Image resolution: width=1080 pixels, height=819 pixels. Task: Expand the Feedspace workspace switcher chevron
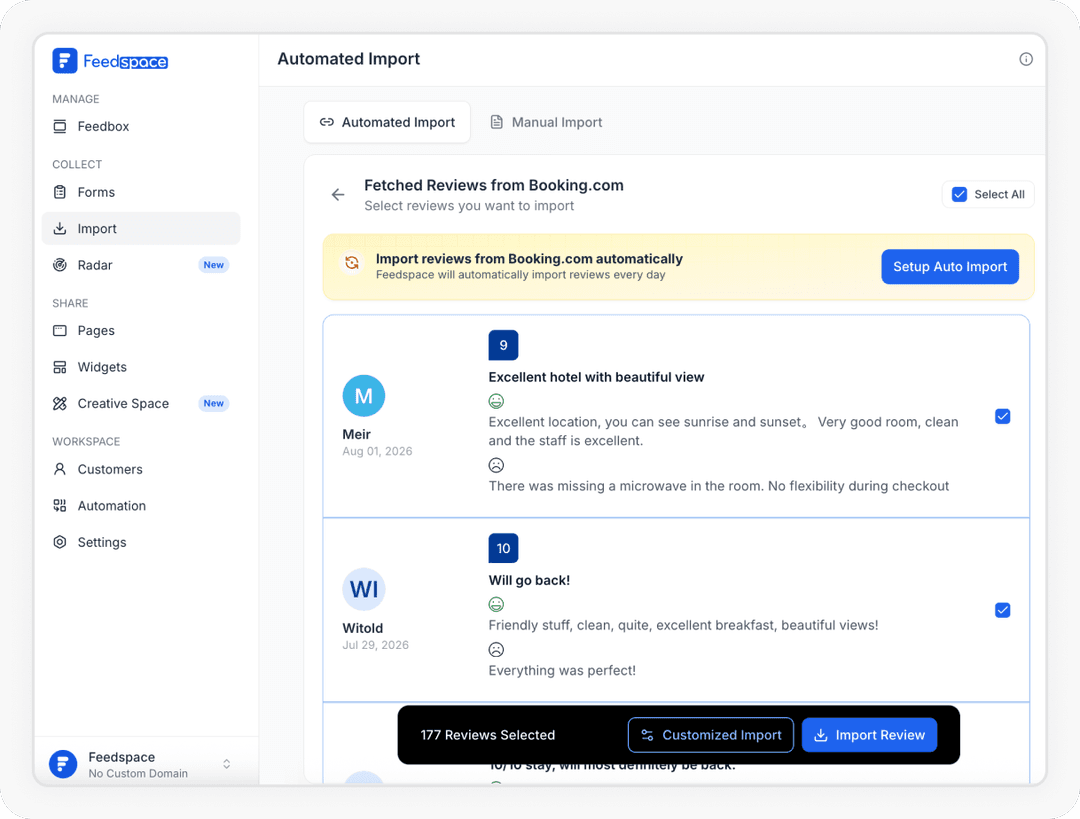(227, 764)
